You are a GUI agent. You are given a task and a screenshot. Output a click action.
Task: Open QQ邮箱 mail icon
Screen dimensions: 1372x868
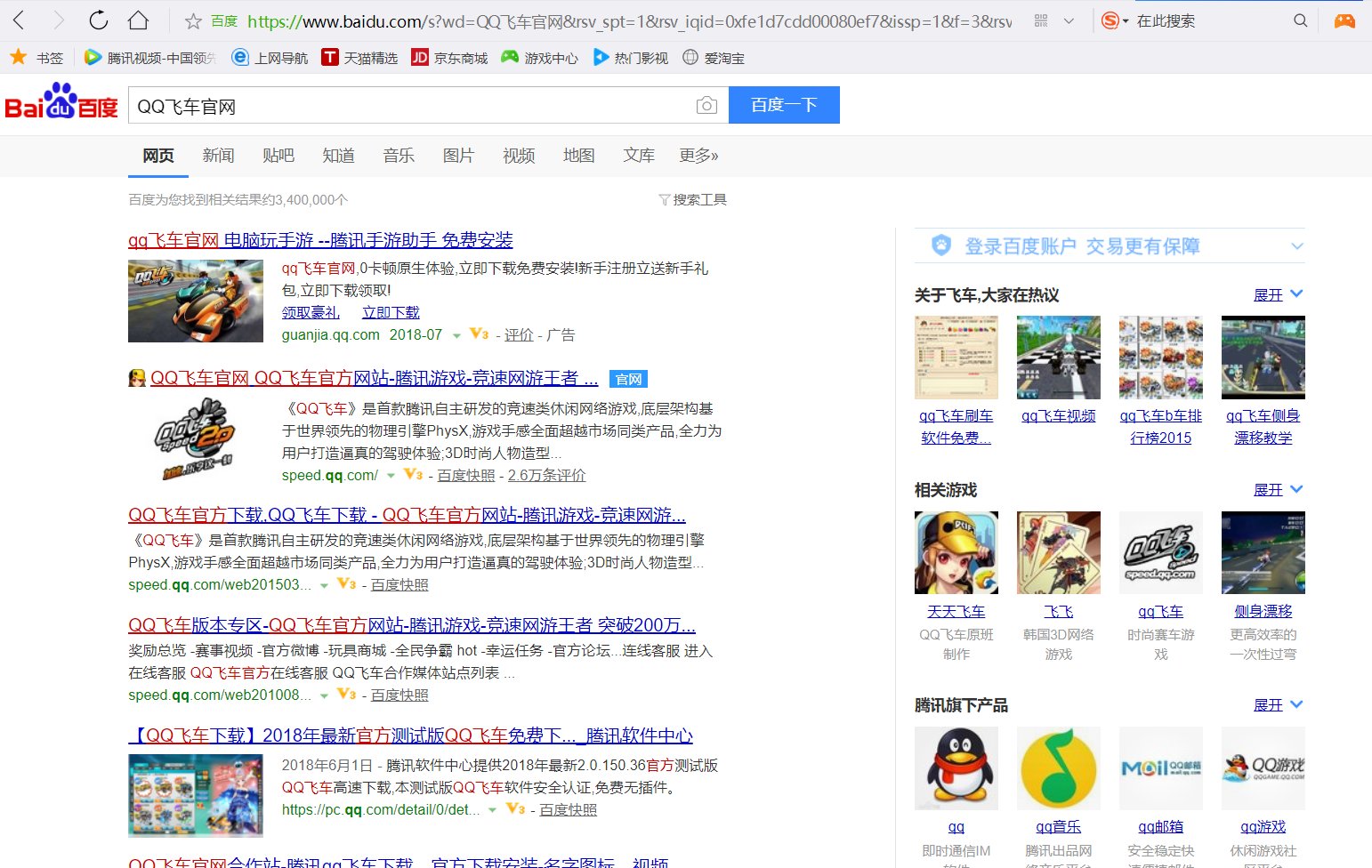tap(1160, 768)
